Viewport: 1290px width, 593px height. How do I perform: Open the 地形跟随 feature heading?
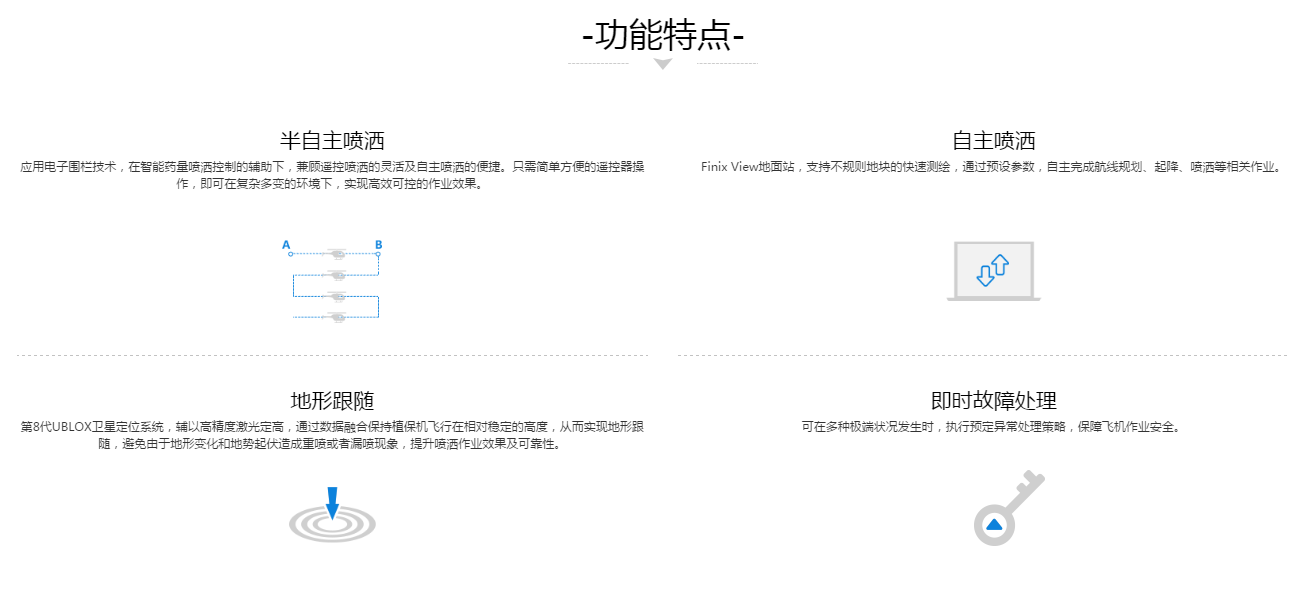[x=332, y=401]
